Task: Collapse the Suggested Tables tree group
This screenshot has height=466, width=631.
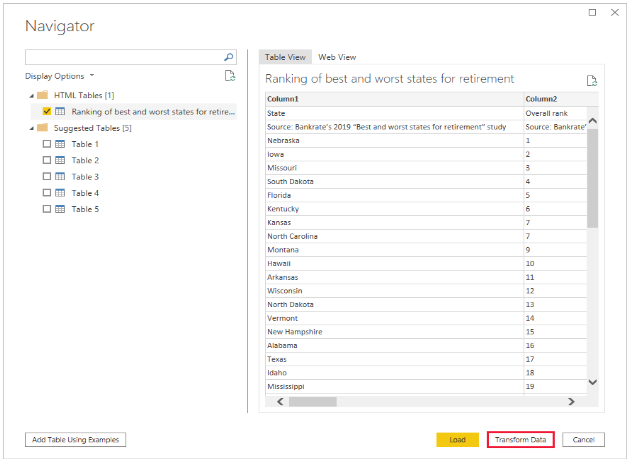Action: (x=31, y=128)
